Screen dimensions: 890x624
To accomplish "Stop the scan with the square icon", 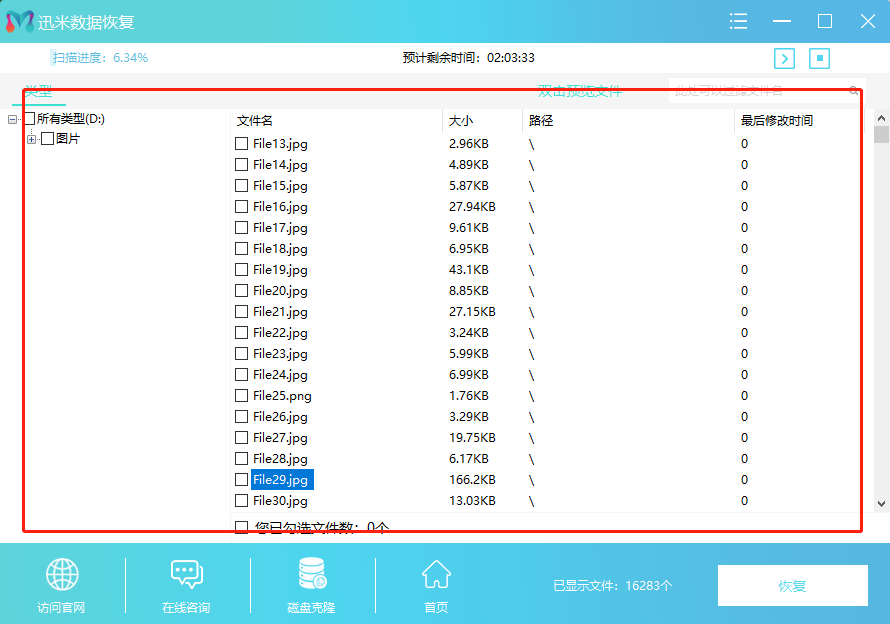I will pos(820,58).
